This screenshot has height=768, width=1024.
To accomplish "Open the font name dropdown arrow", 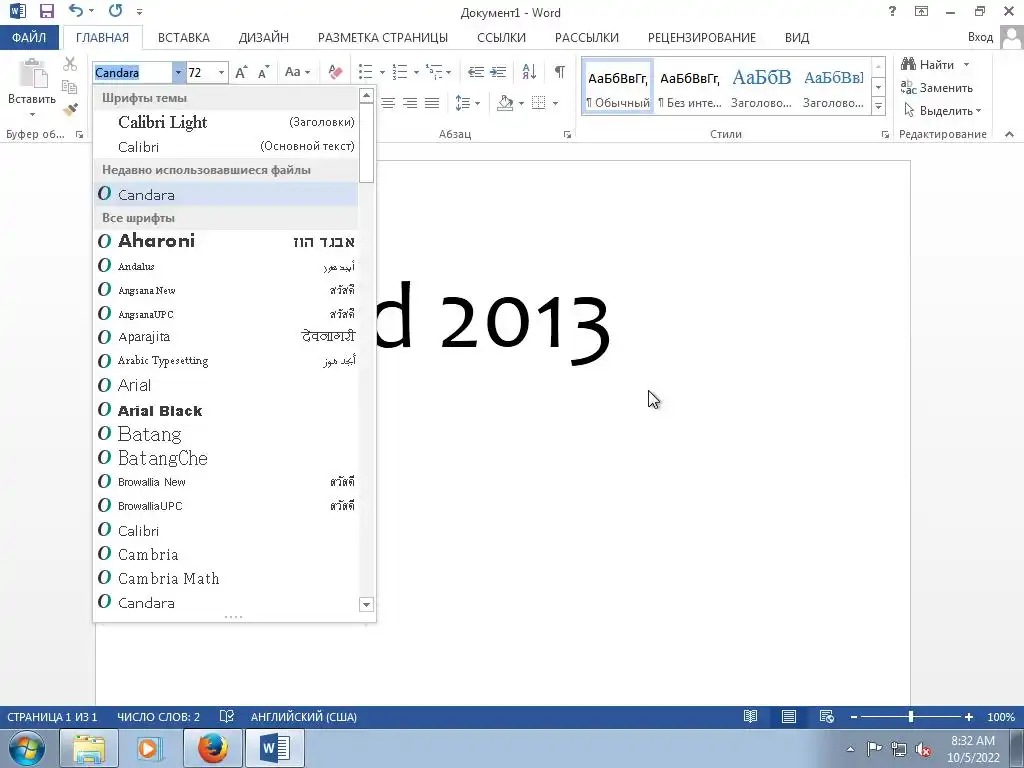I will (178, 72).
